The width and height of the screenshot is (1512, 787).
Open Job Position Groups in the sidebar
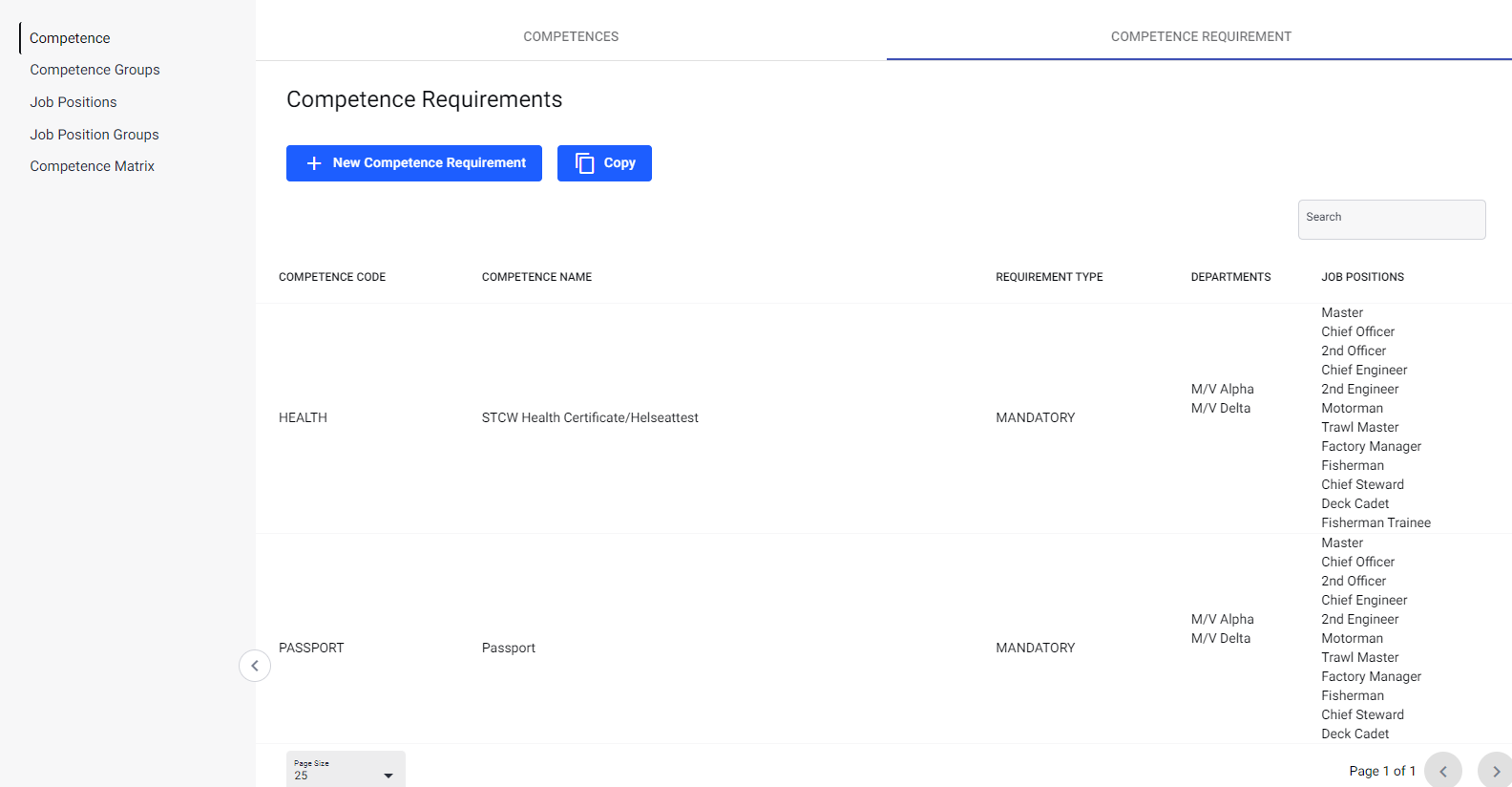[94, 135]
